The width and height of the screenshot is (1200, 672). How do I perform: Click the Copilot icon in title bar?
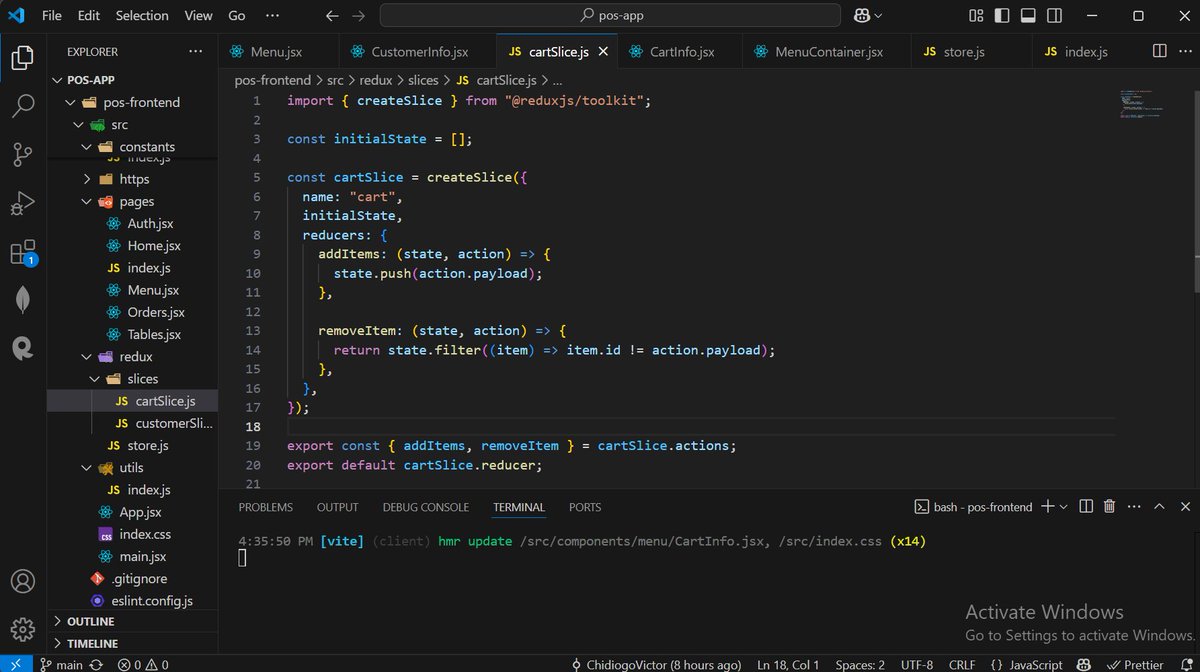point(861,16)
